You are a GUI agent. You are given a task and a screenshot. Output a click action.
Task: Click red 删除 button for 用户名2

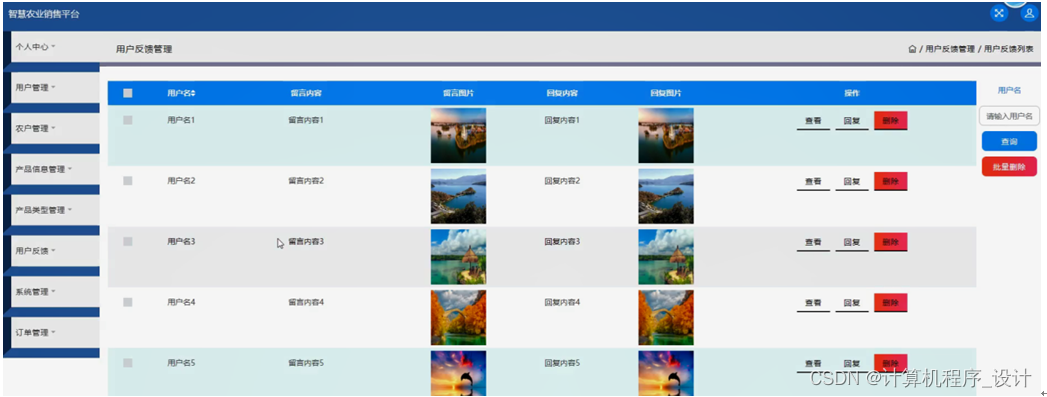891,181
